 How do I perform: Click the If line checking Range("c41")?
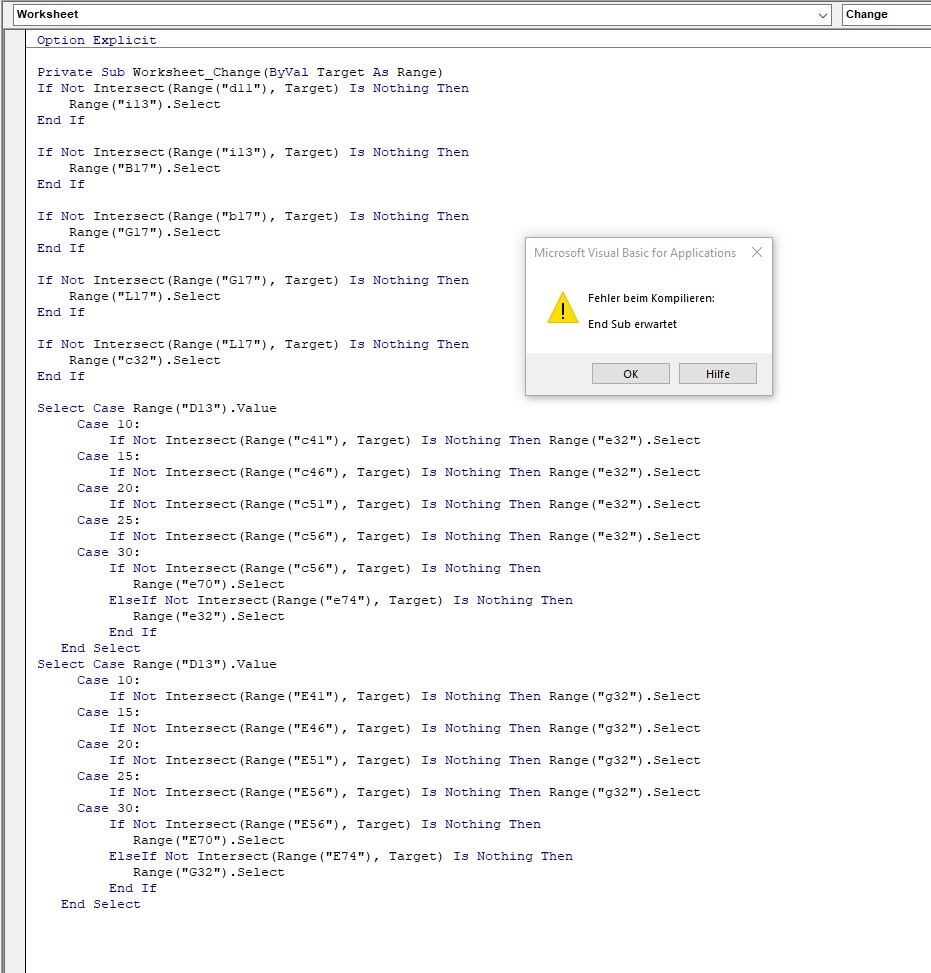pyautogui.click(x=405, y=440)
